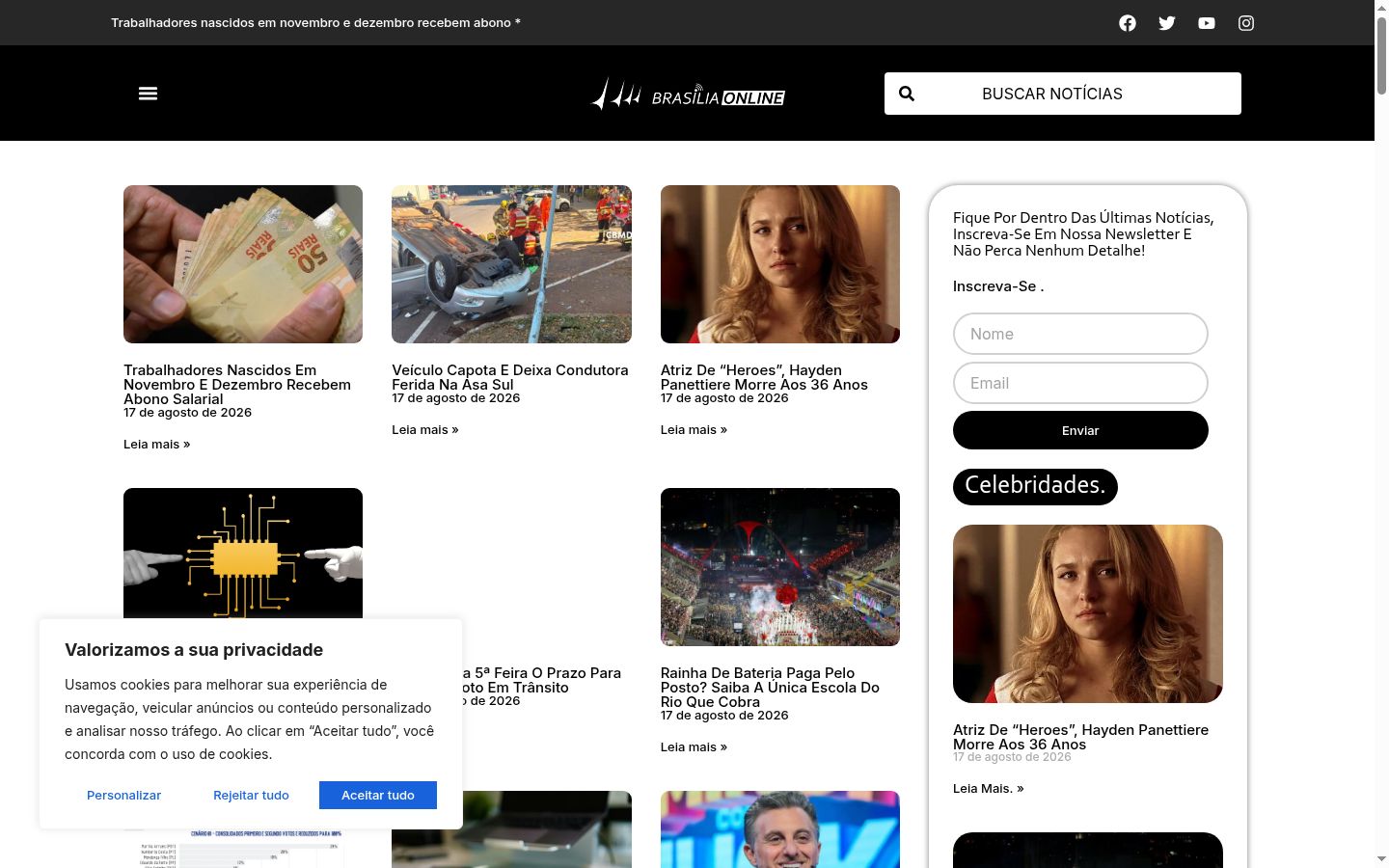
Task: Open sidebar Hayden Panettiere headline
Action: click(x=1080, y=737)
